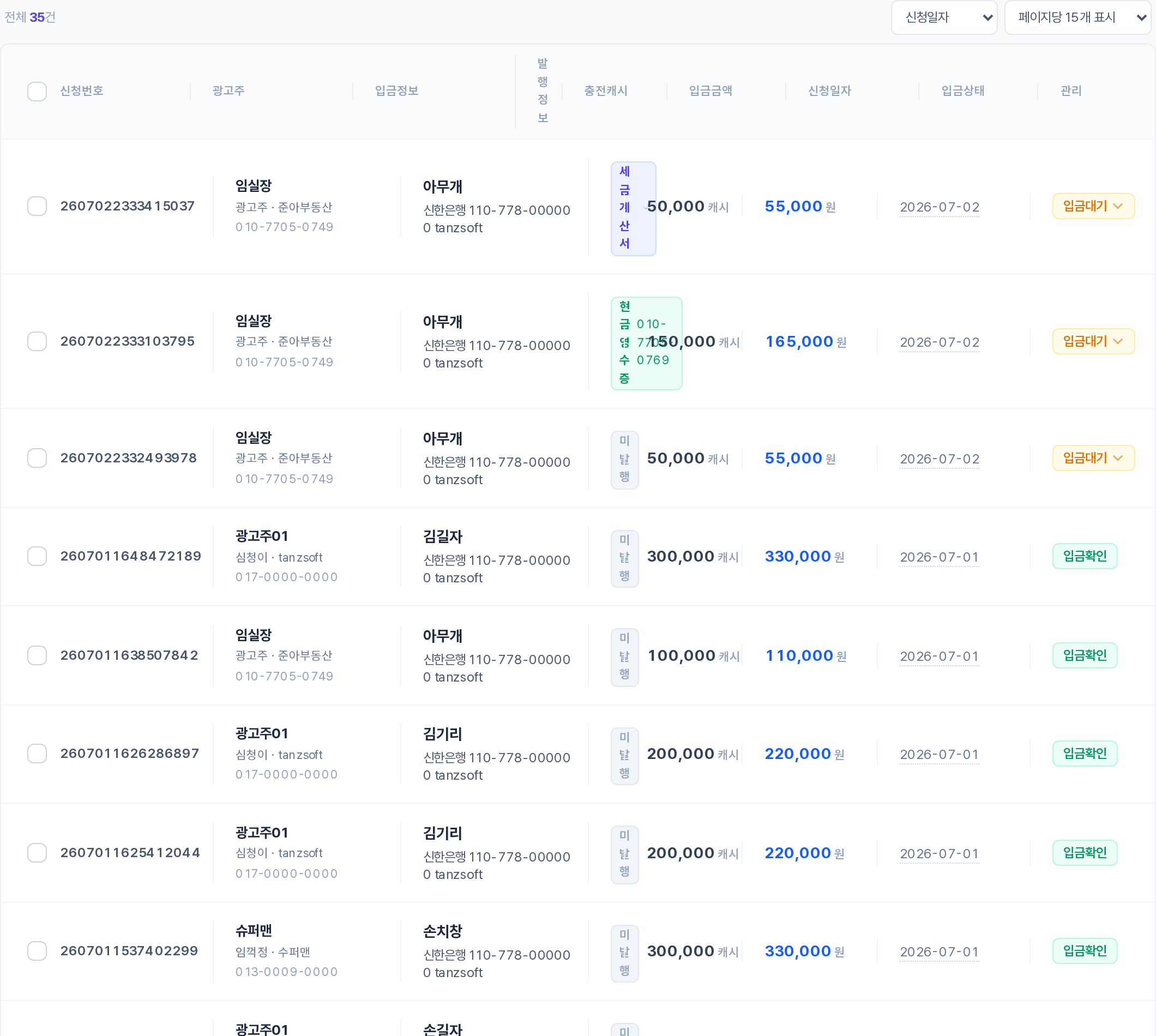Click the 입금금액 column header
Image resolution: width=1156 pixels, height=1036 pixels.
click(711, 91)
